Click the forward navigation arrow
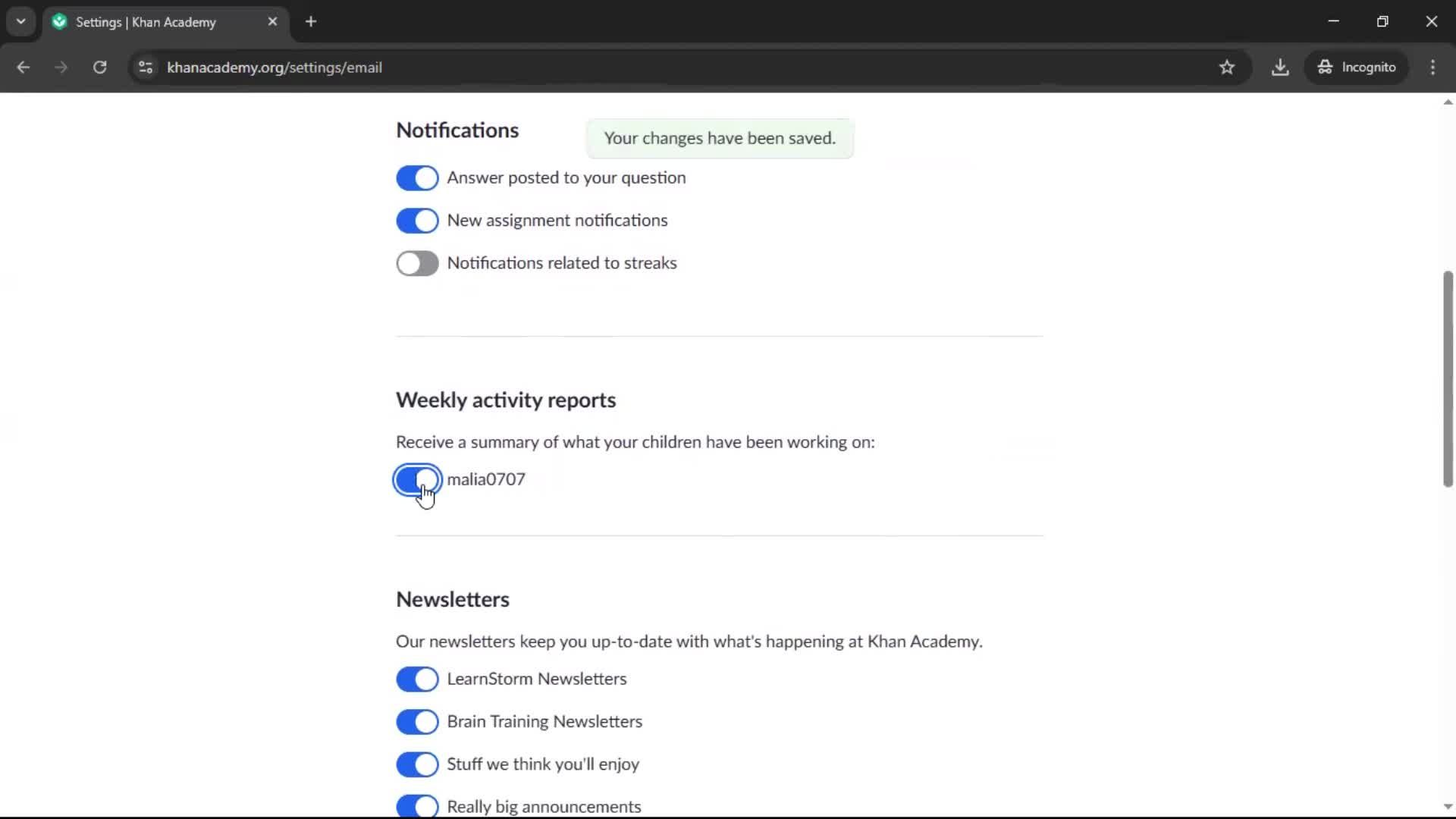 (x=61, y=67)
